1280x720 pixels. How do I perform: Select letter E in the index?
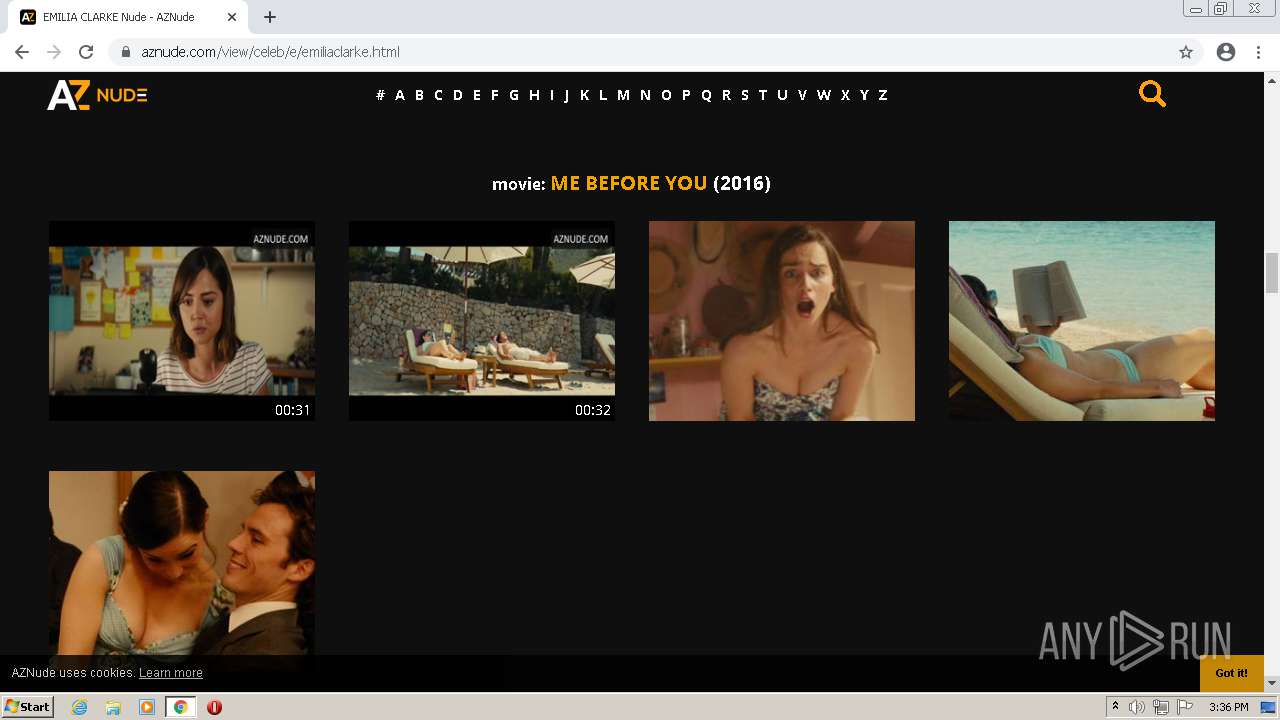point(476,95)
